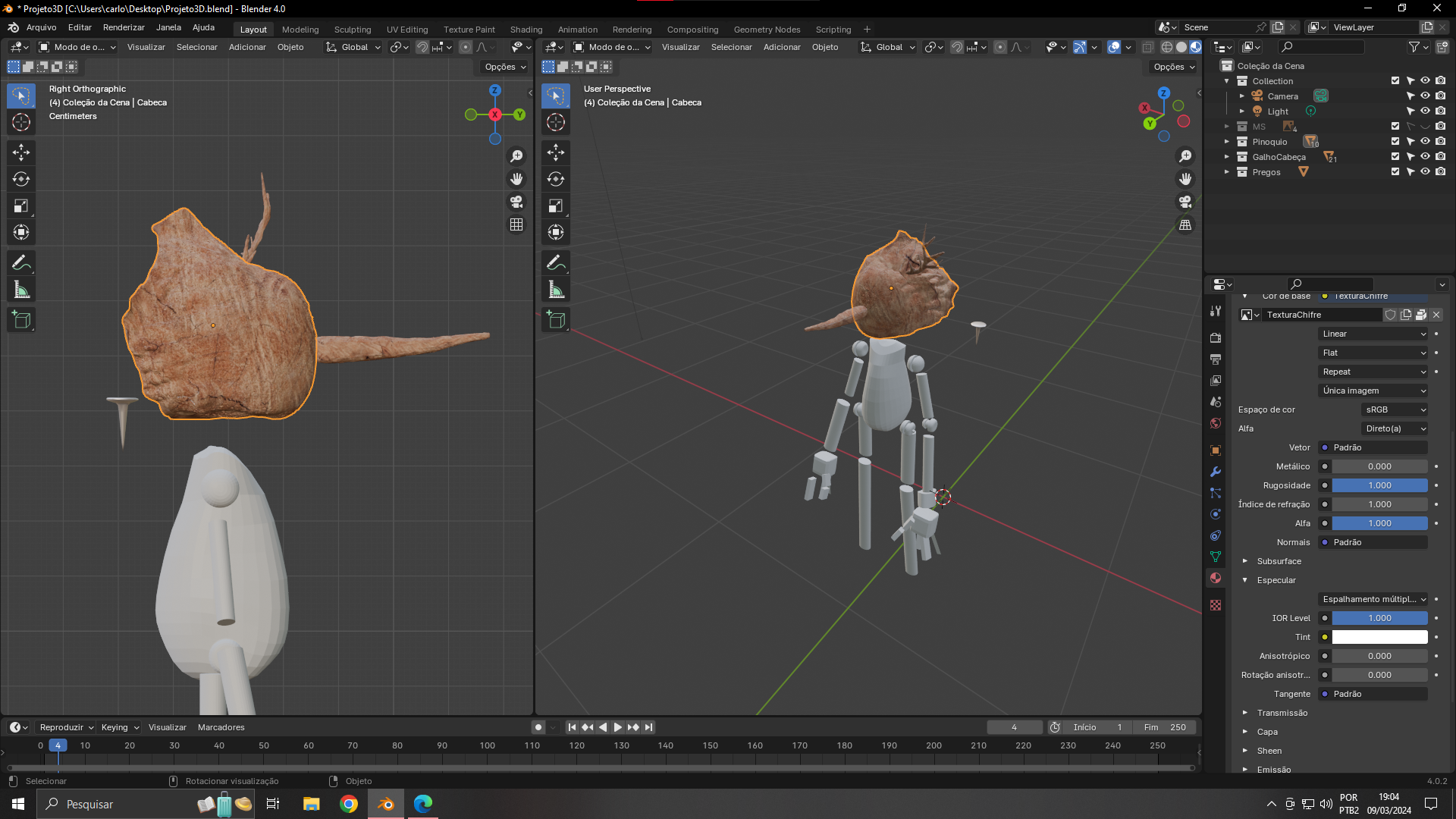This screenshot has height=819, width=1456.
Task: Select the 3D Cursor tool in left viewport
Action: (21, 122)
